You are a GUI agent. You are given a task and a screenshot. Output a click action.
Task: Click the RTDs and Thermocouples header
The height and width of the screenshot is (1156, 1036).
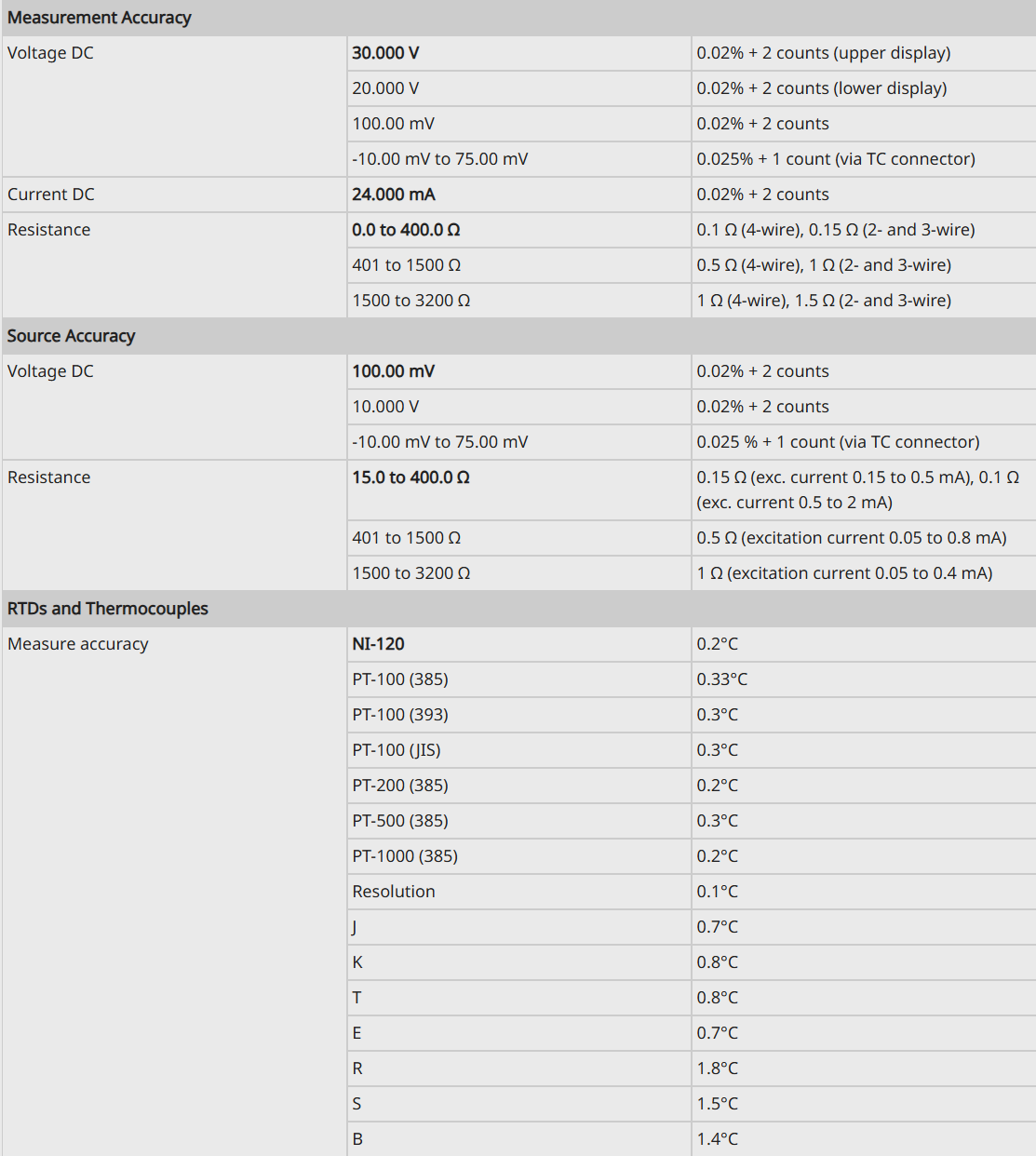tap(108, 609)
